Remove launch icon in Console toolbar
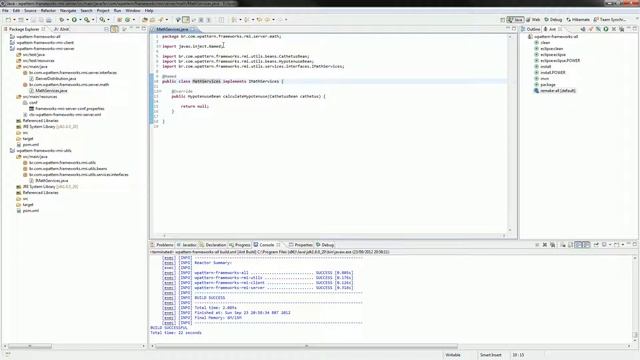 pos(544,244)
